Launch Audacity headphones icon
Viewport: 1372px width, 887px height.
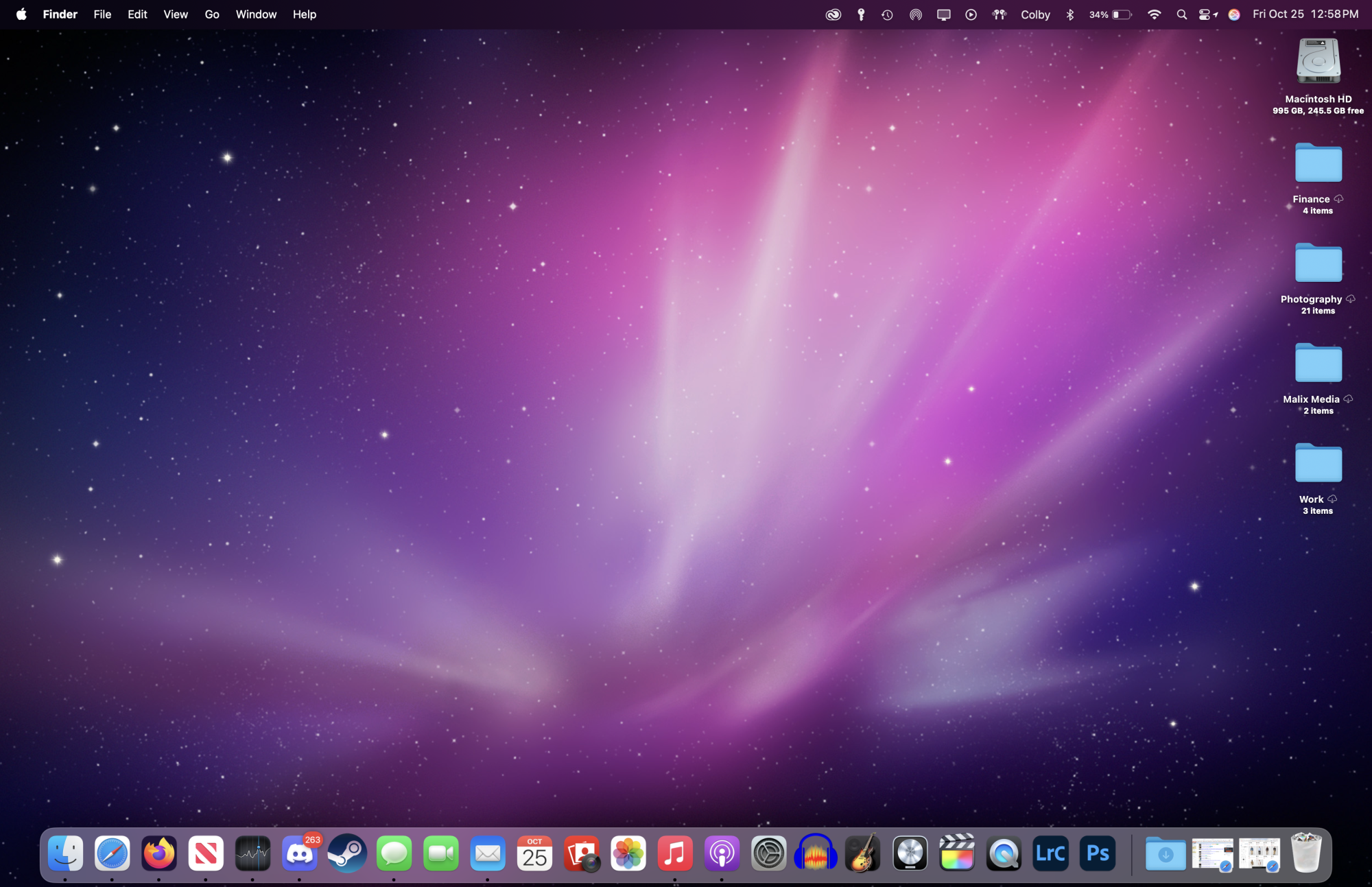[816, 854]
